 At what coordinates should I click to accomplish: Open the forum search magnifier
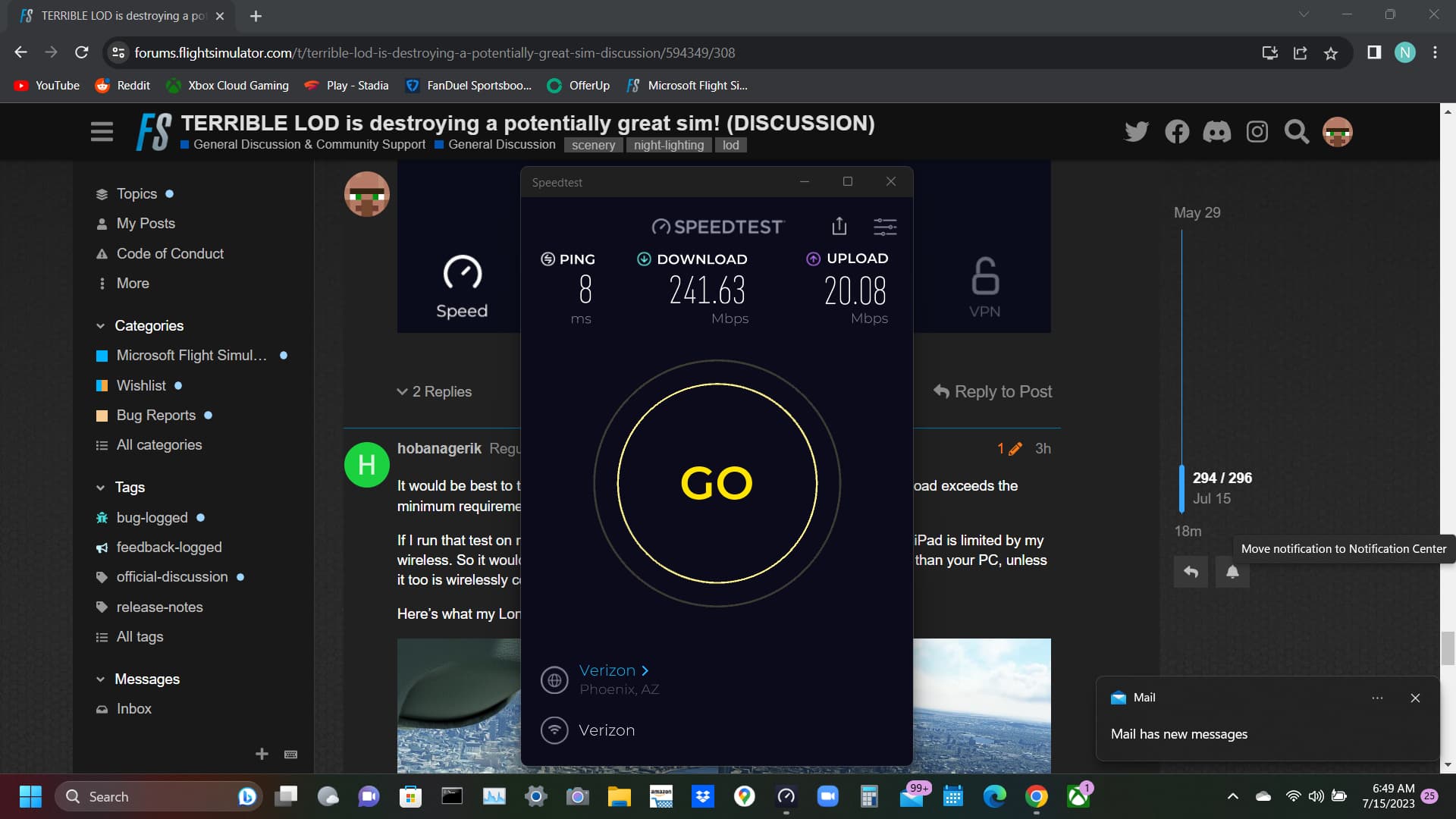tap(1297, 132)
